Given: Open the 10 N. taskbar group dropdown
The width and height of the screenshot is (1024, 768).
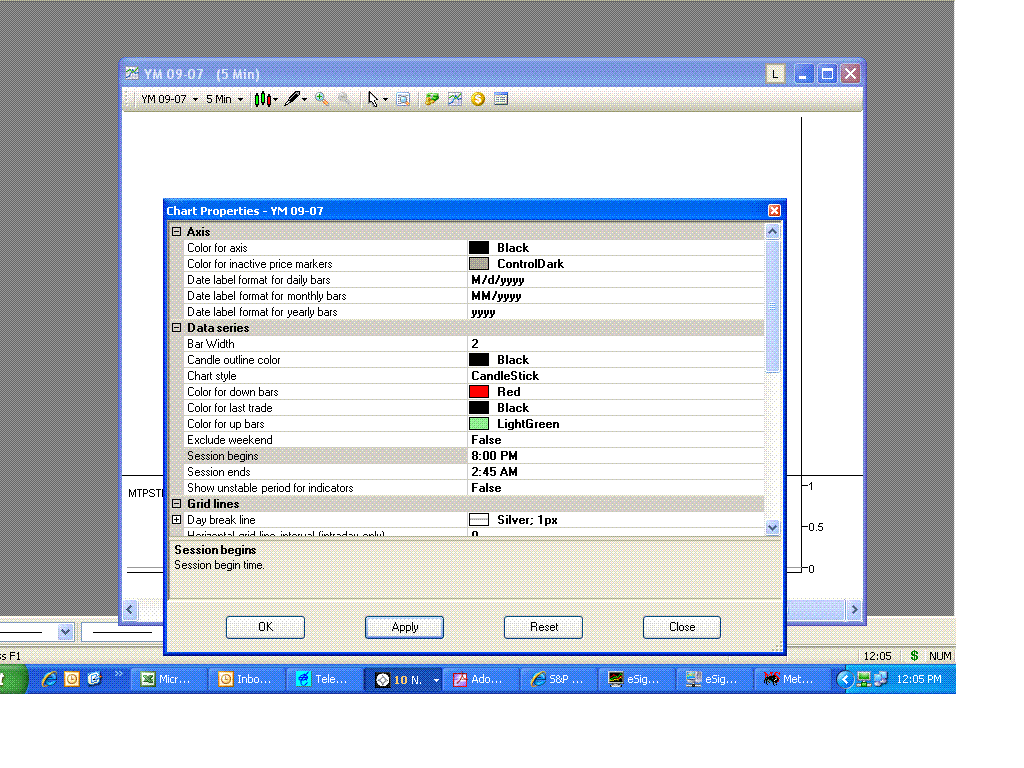Looking at the screenshot, I should pyautogui.click(x=436, y=680).
